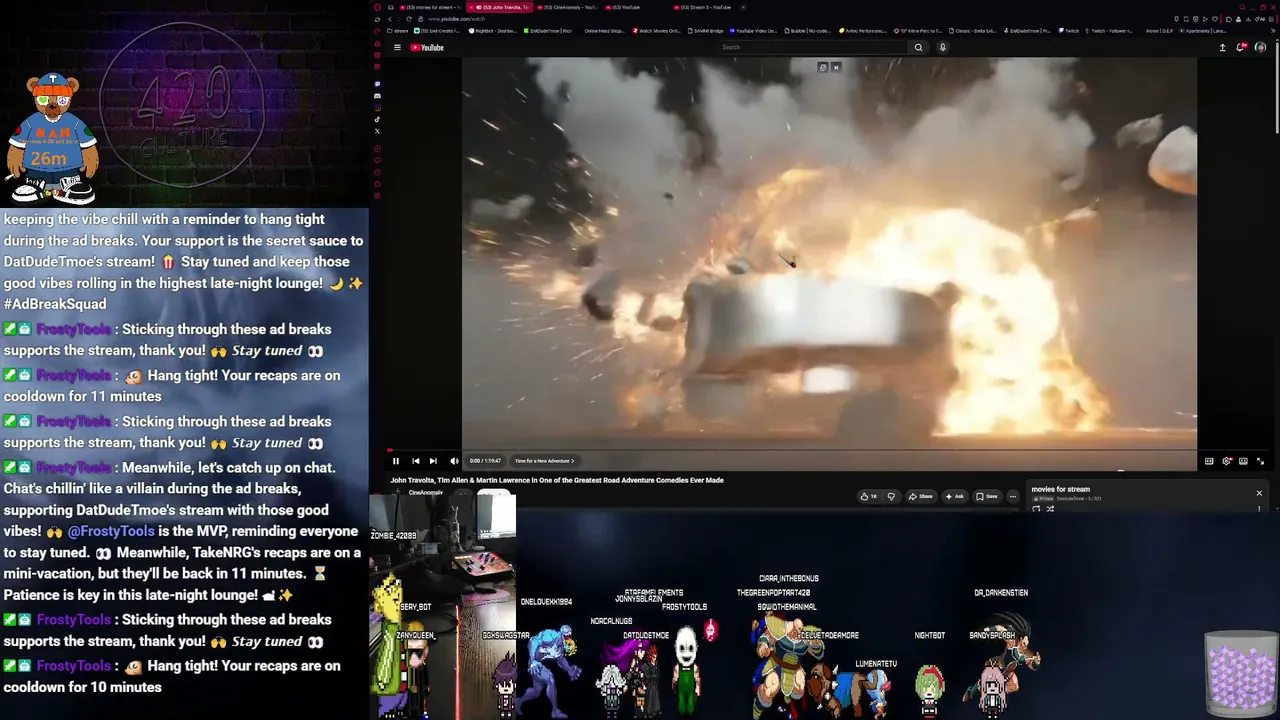Open the 'Watch Movies Online' bookmark

pos(656,31)
